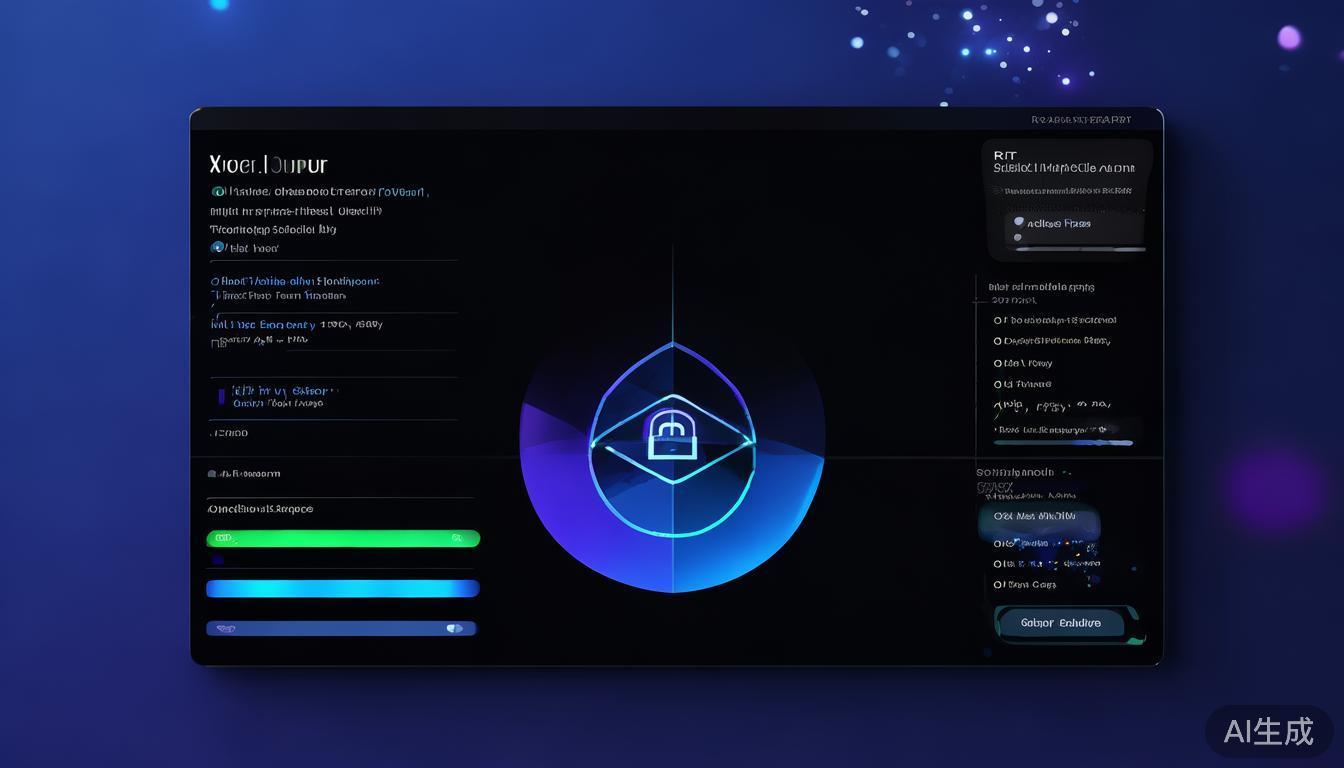This screenshot has height=768, width=1344.
Task: Toggle the switch on the bottom dark blue bar
Action: [455, 629]
